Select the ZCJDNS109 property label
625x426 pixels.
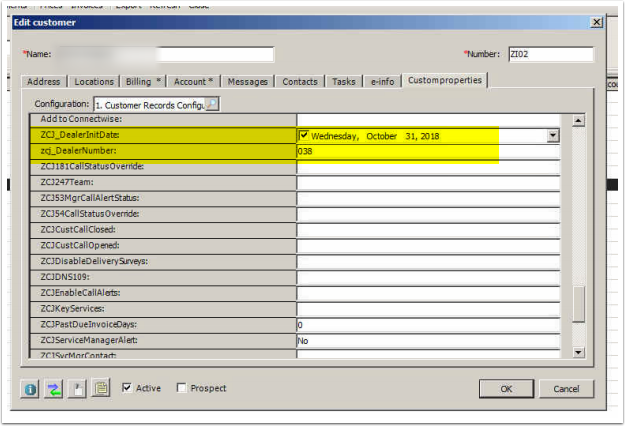coord(65,277)
